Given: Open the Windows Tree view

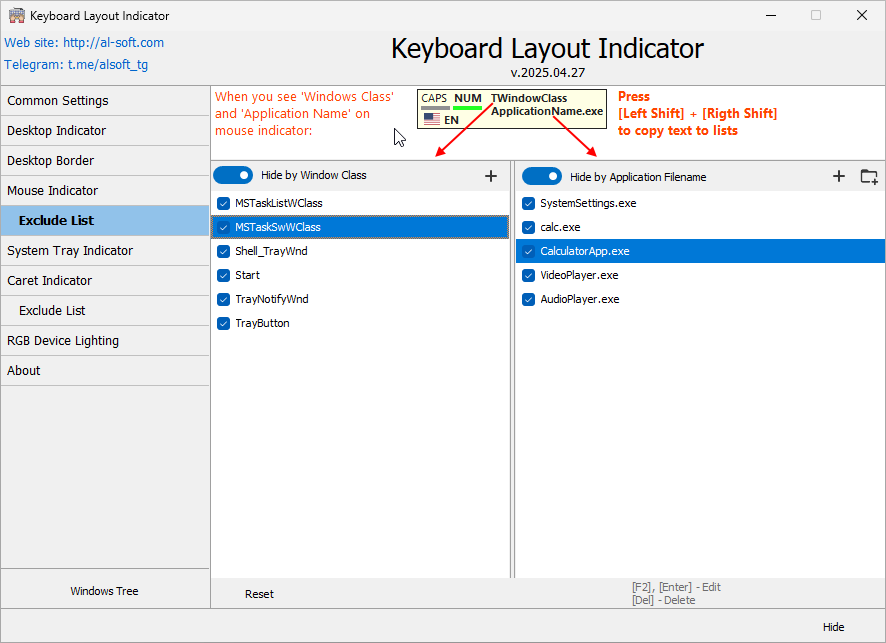Looking at the screenshot, I should (x=104, y=591).
